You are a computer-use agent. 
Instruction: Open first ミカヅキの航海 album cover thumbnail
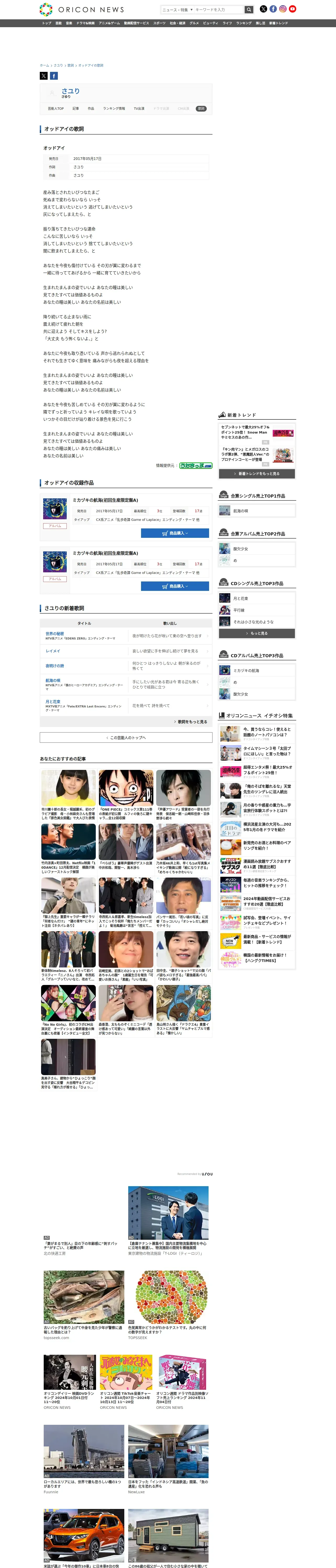(55, 508)
